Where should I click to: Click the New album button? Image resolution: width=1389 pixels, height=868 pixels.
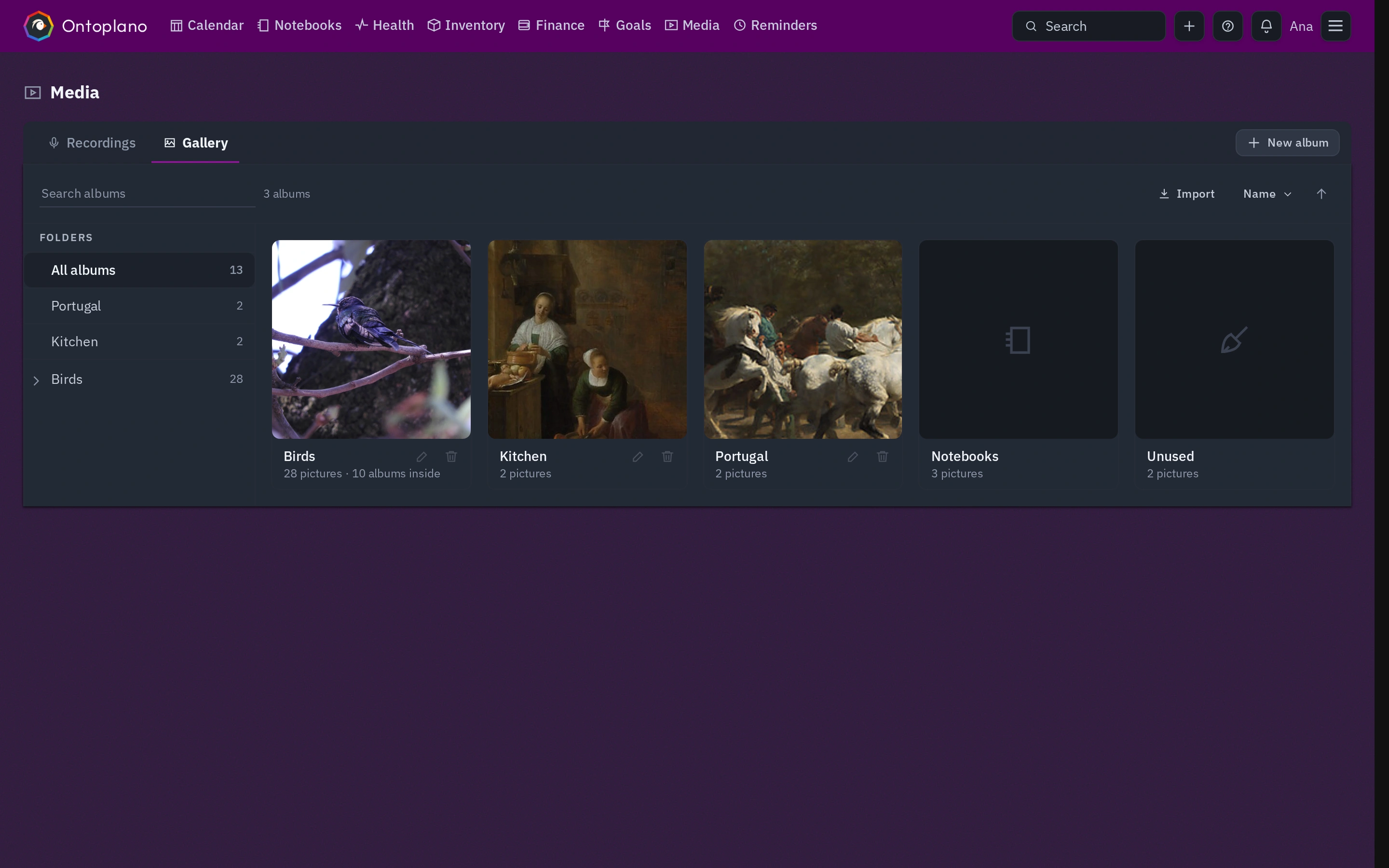pyautogui.click(x=1287, y=143)
